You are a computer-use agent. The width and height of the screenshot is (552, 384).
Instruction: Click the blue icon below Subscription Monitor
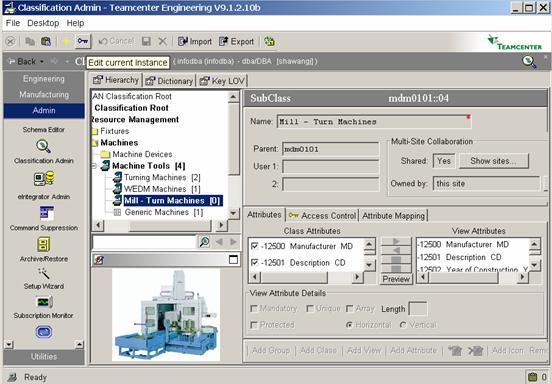[44, 332]
